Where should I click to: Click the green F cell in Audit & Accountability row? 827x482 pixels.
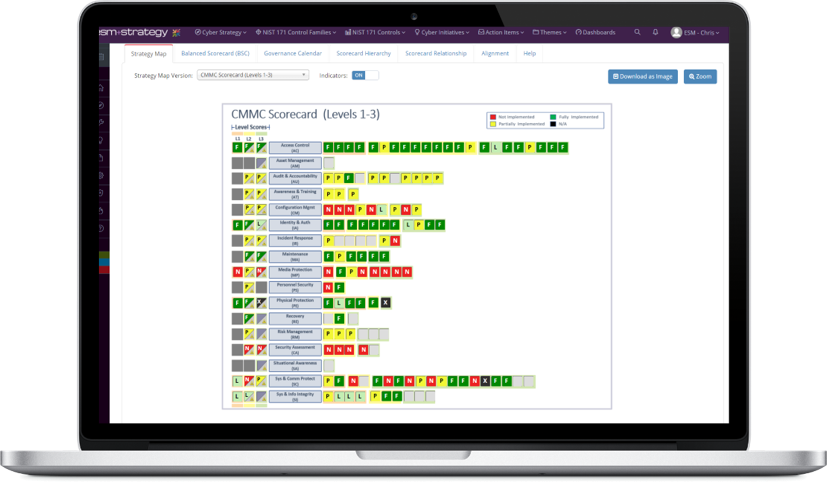coord(349,178)
